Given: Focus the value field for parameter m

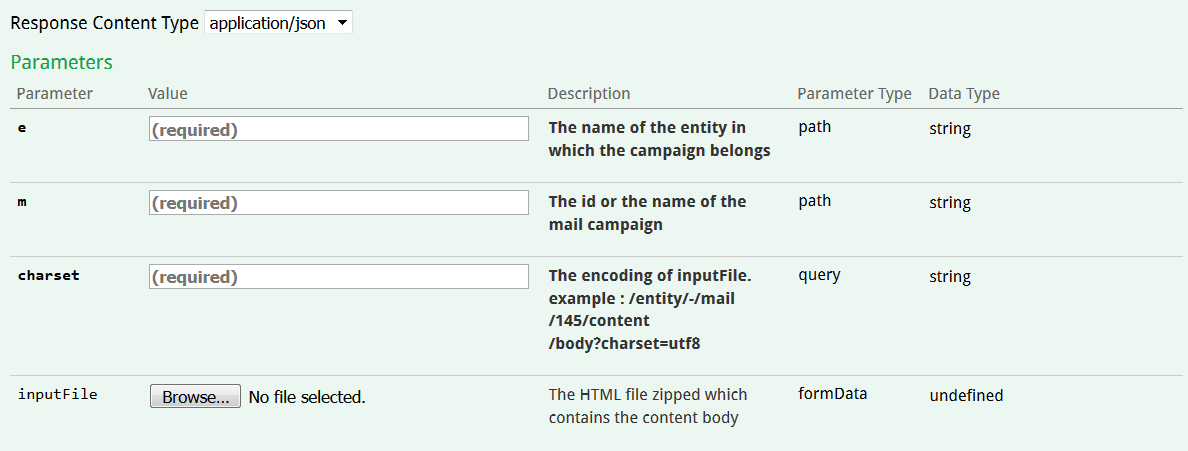Looking at the screenshot, I should [x=338, y=203].
